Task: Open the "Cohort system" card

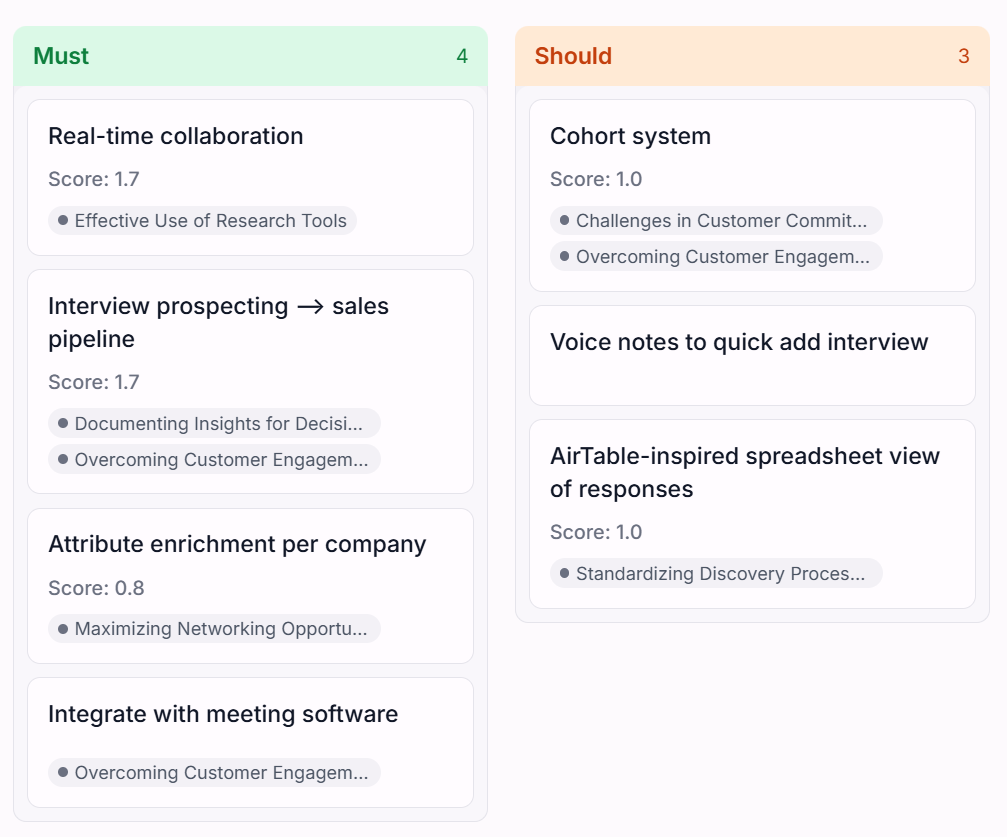Action: pos(630,136)
